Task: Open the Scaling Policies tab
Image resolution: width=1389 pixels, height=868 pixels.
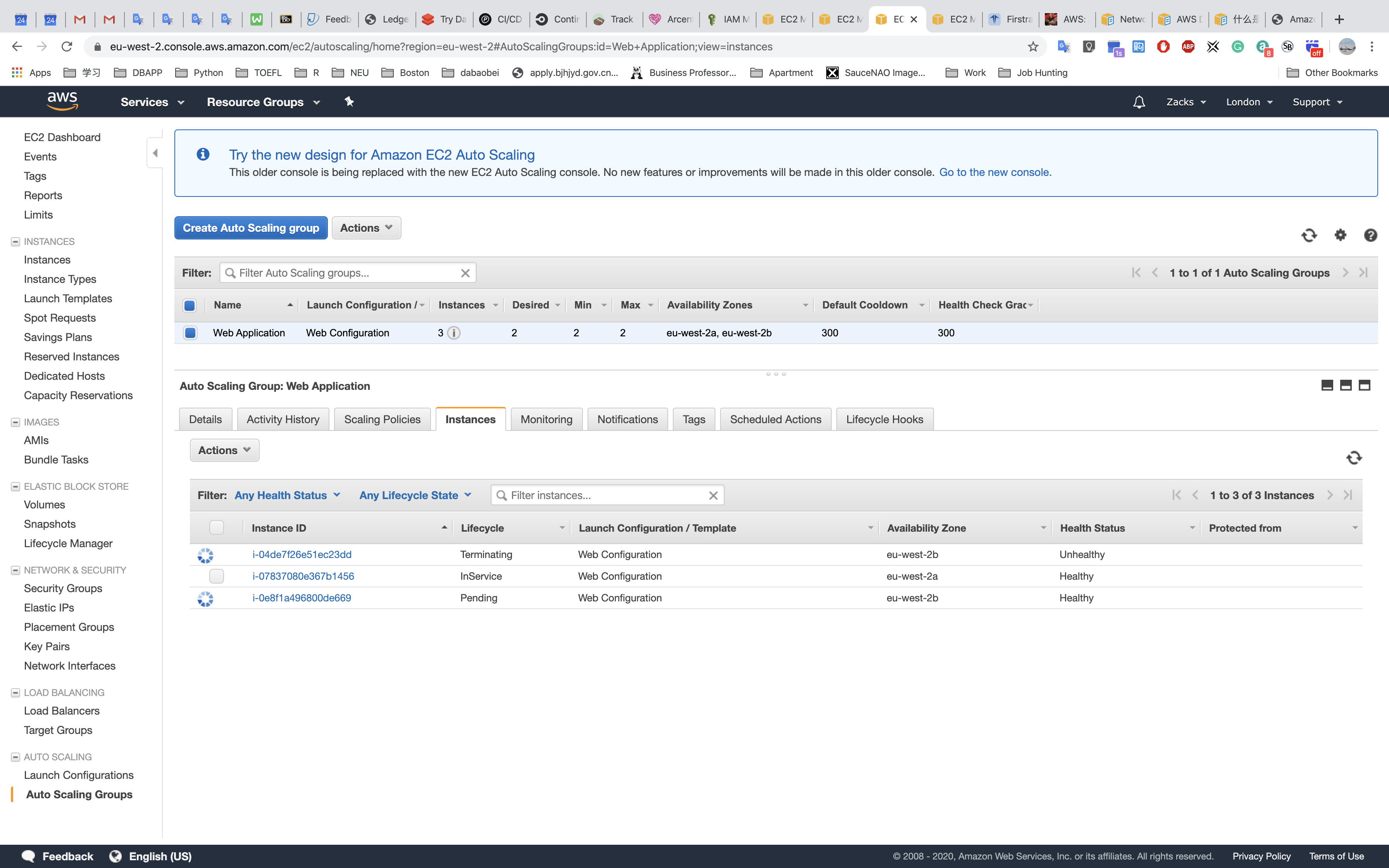Action: pos(382,419)
